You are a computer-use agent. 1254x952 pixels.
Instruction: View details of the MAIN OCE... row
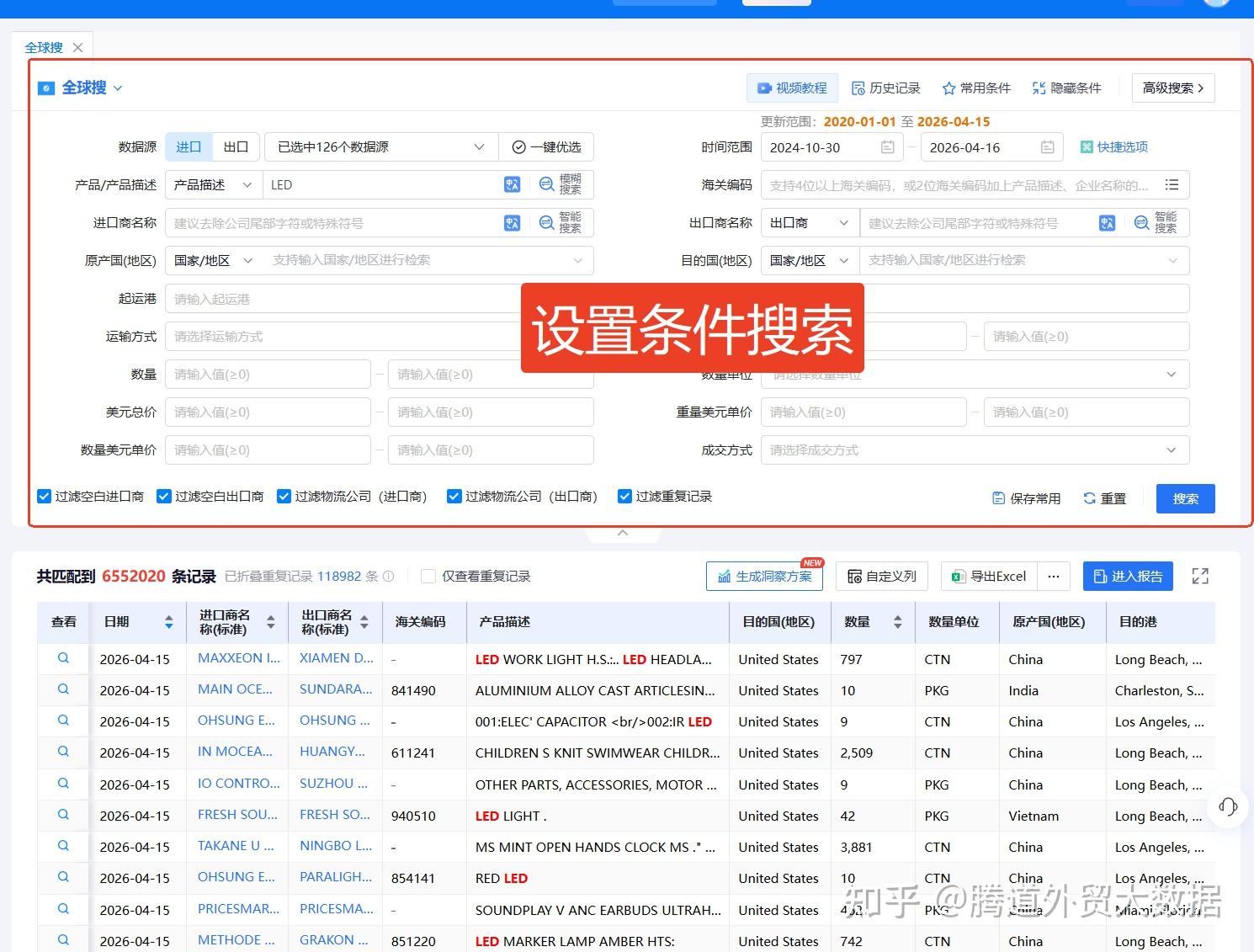(x=63, y=689)
